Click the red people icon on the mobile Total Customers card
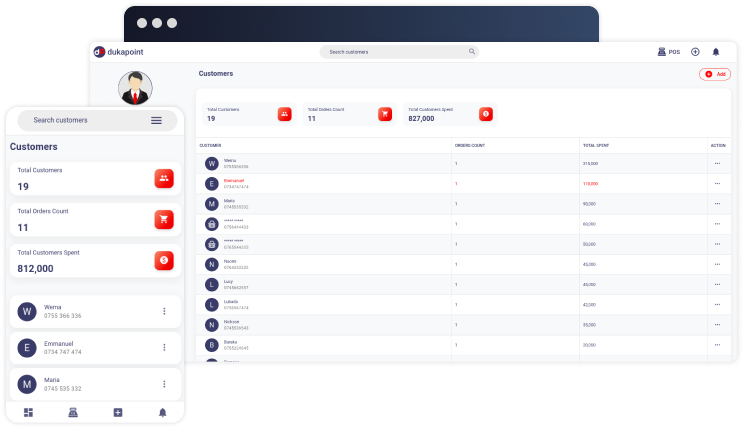Viewport: 744px width, 428px height. tap(164, 178)
